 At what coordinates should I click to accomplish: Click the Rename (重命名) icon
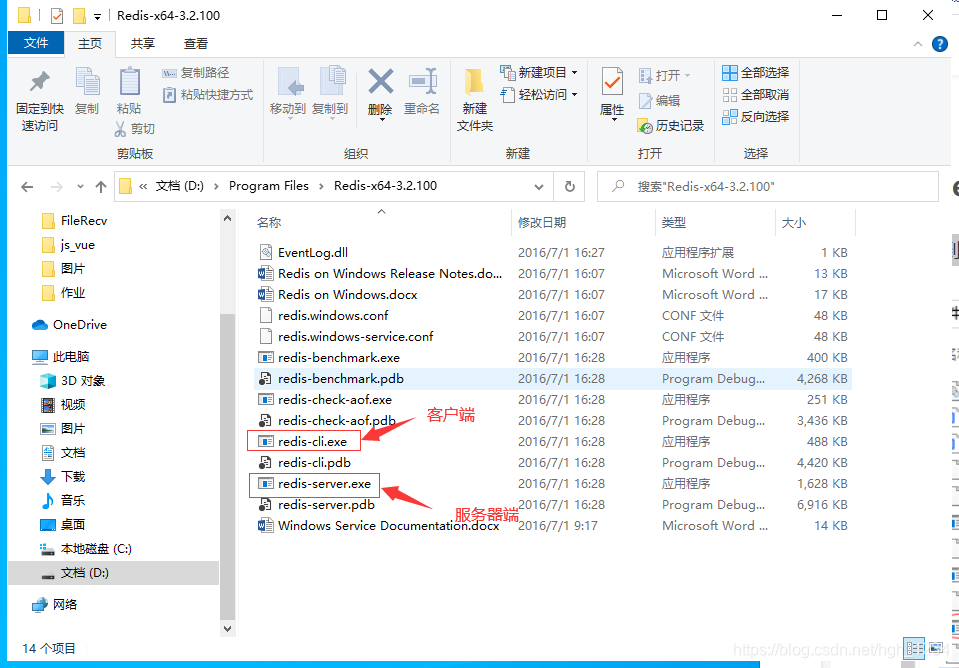[x=422, y=81]
